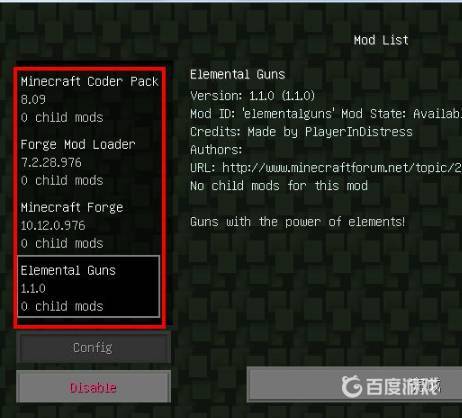Click the Mod List screen title

click(x=381, y=40)
